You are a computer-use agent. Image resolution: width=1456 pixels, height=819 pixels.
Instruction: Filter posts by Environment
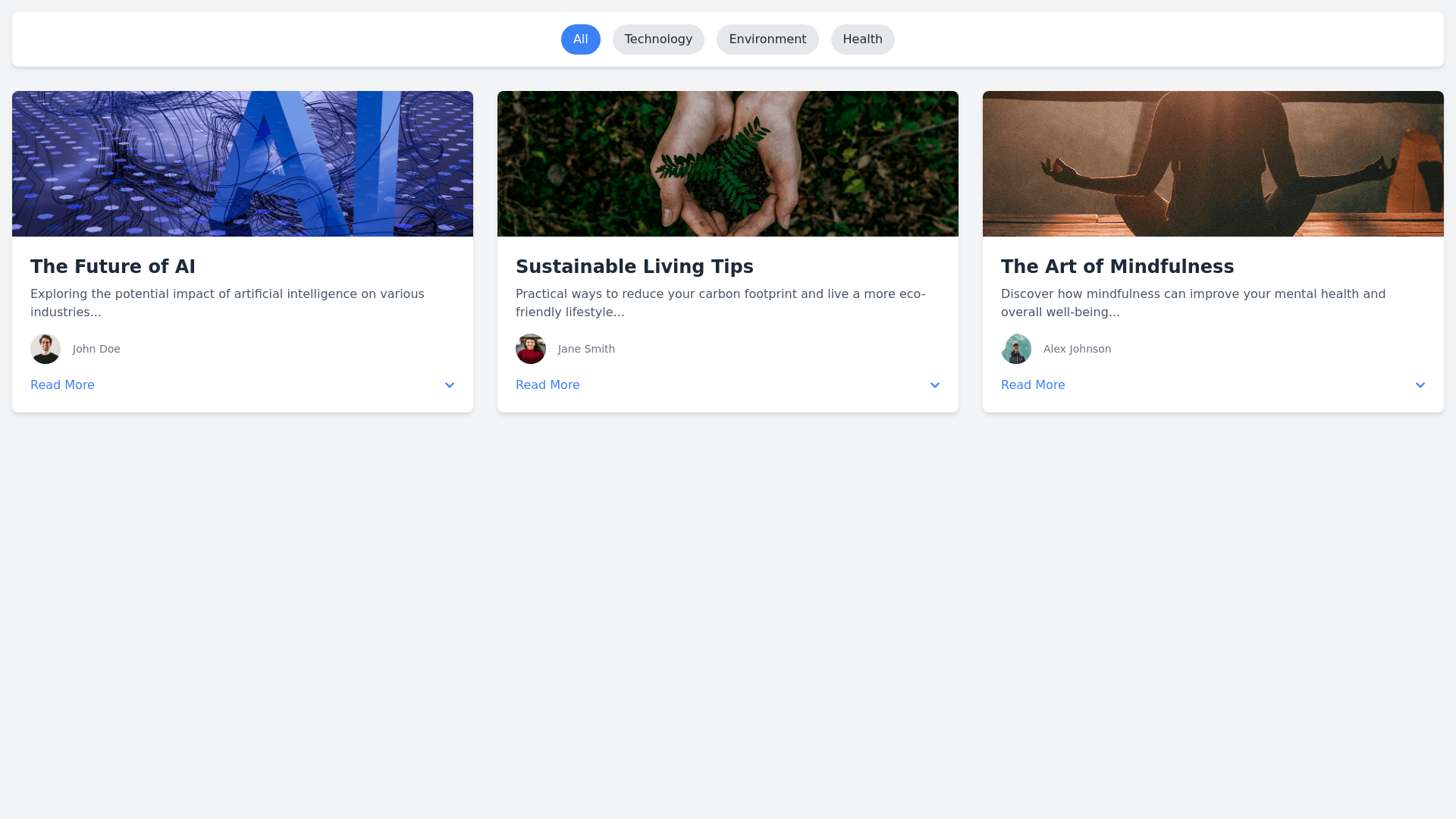tap(767, 39)
